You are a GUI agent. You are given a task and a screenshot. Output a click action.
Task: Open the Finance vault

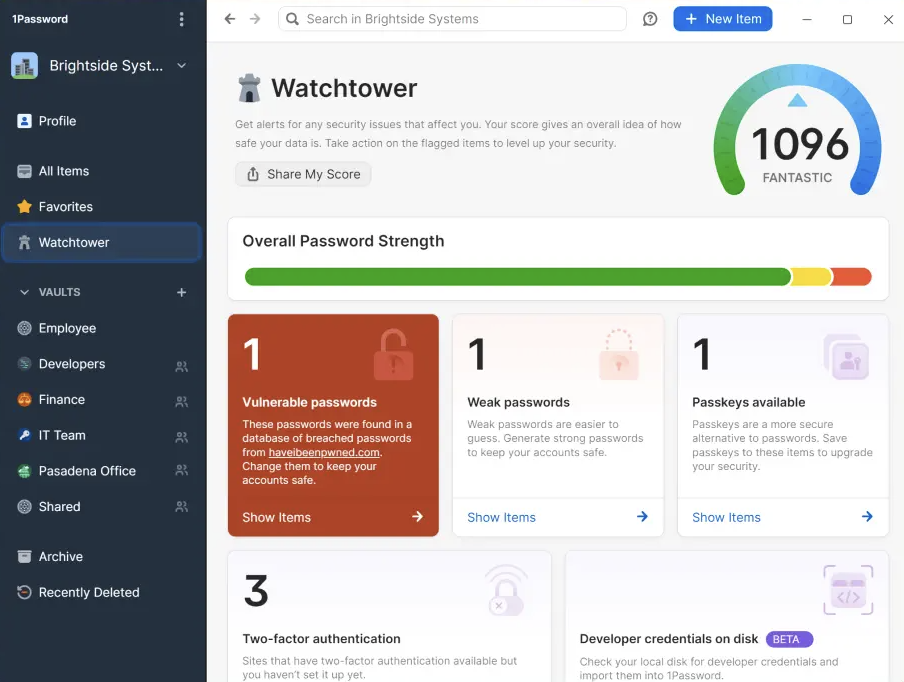pos(102,400)
